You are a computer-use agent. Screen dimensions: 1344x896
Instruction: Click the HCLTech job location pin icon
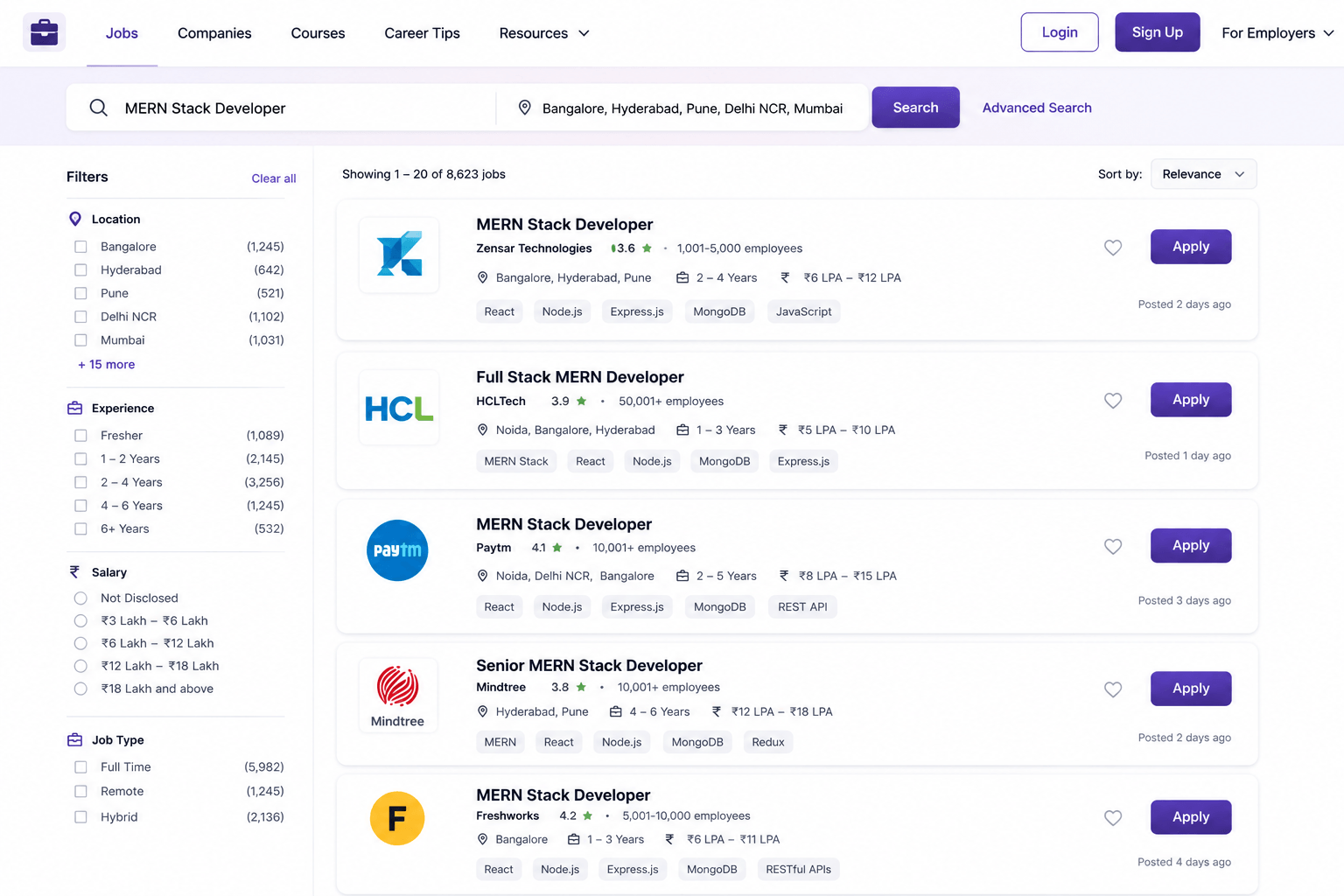pyautogui.click(x=482, y=430)
